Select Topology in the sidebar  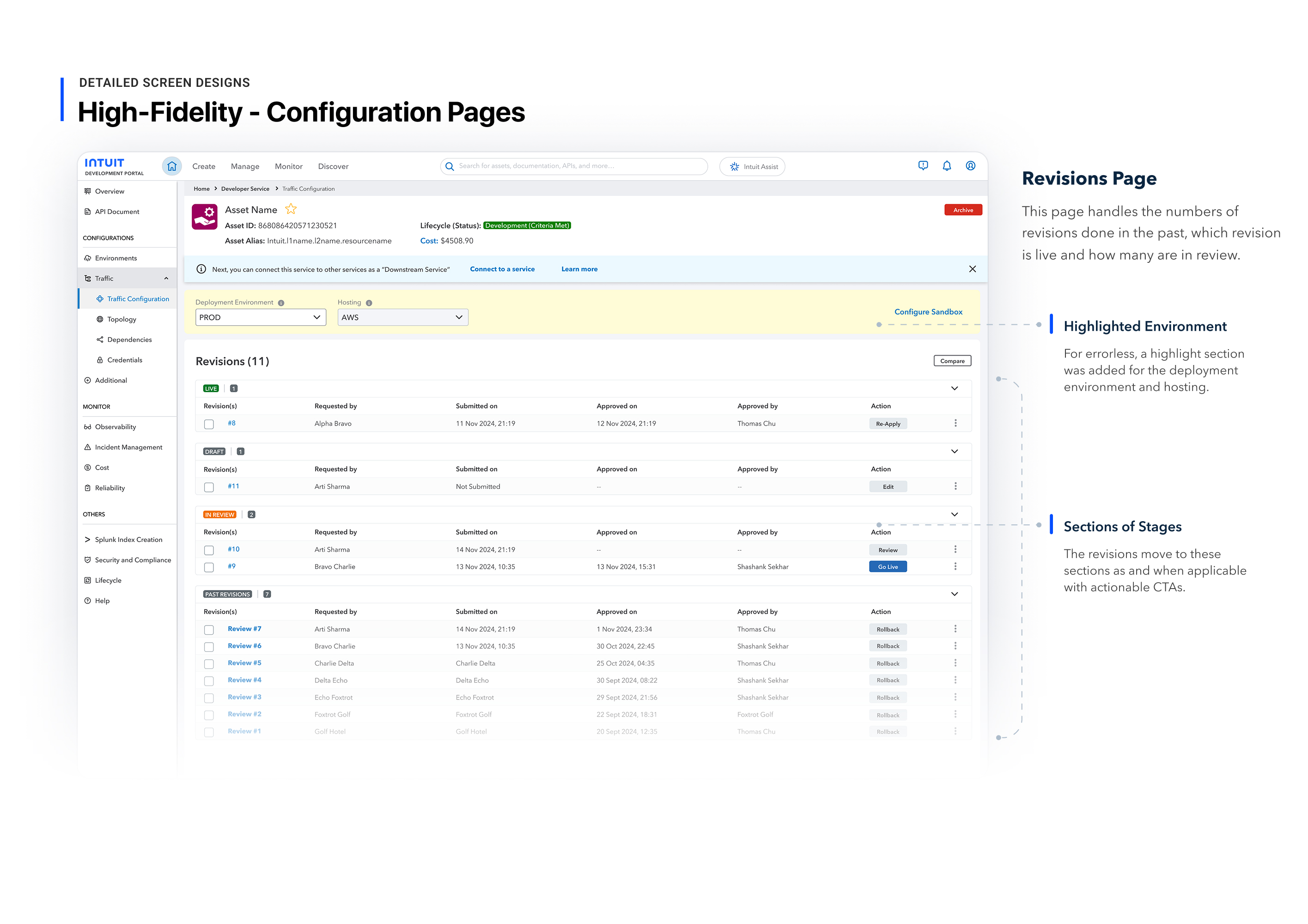[122, 320]
